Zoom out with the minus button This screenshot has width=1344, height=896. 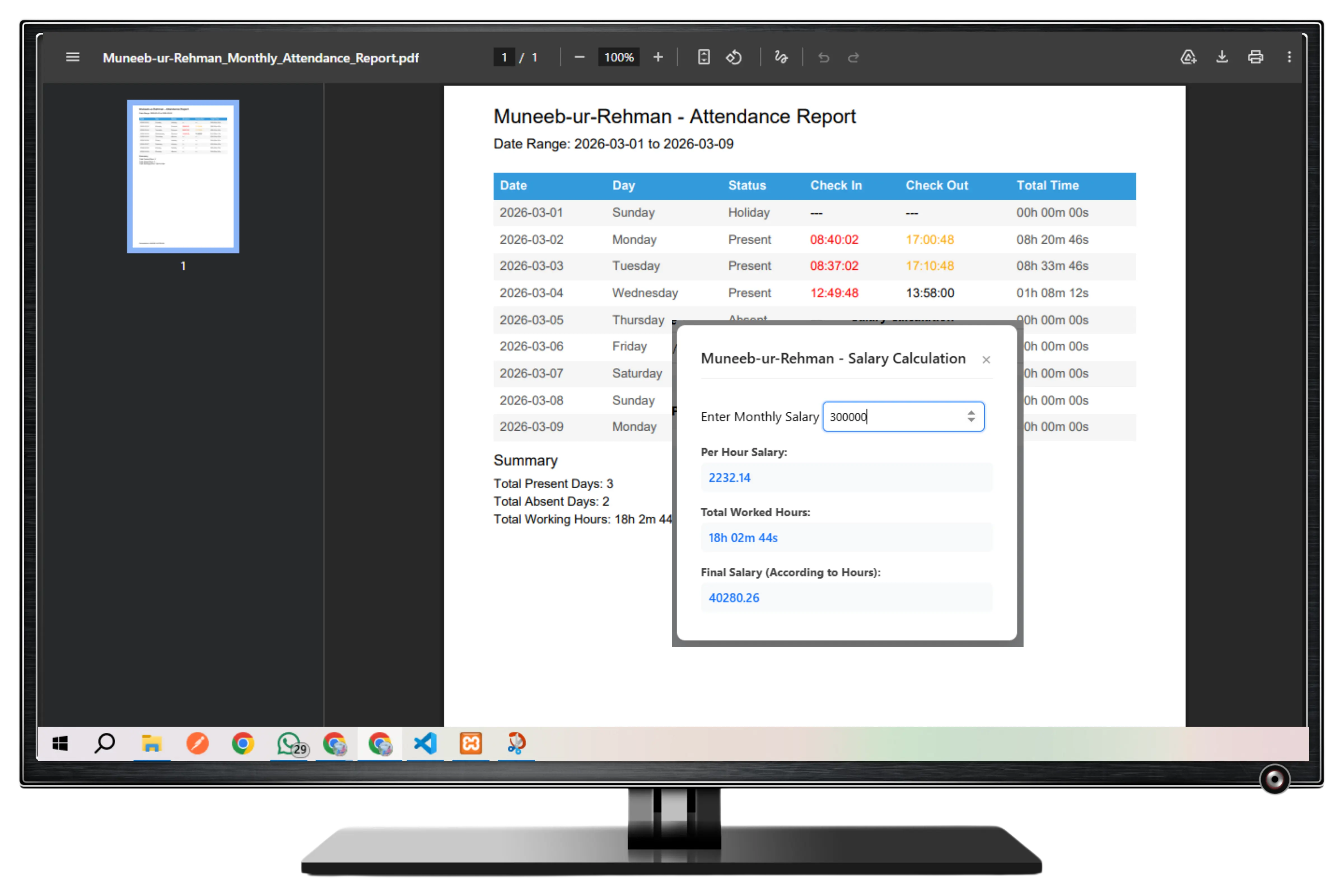click(x=579, y=57)
